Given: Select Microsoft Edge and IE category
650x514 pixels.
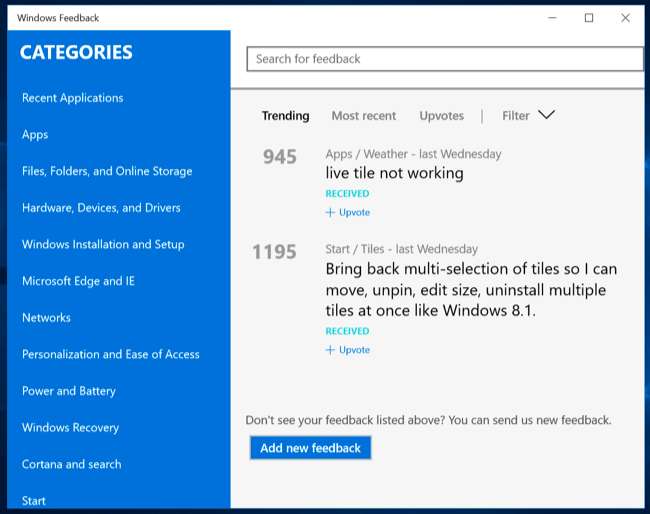Looking at the screenshot, I should pyautogui.click(x=78, y=281).
